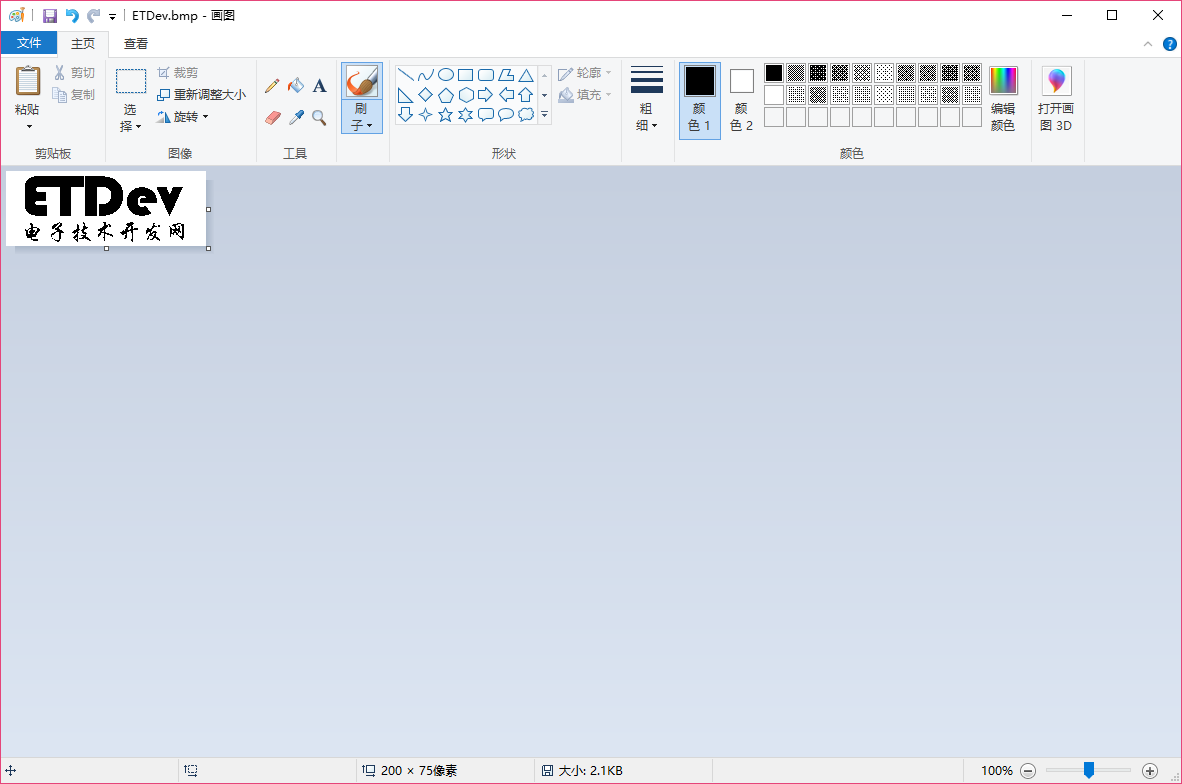
Task: Open the 轮廓 (Outline) dropdown
Action: [585, 73]
